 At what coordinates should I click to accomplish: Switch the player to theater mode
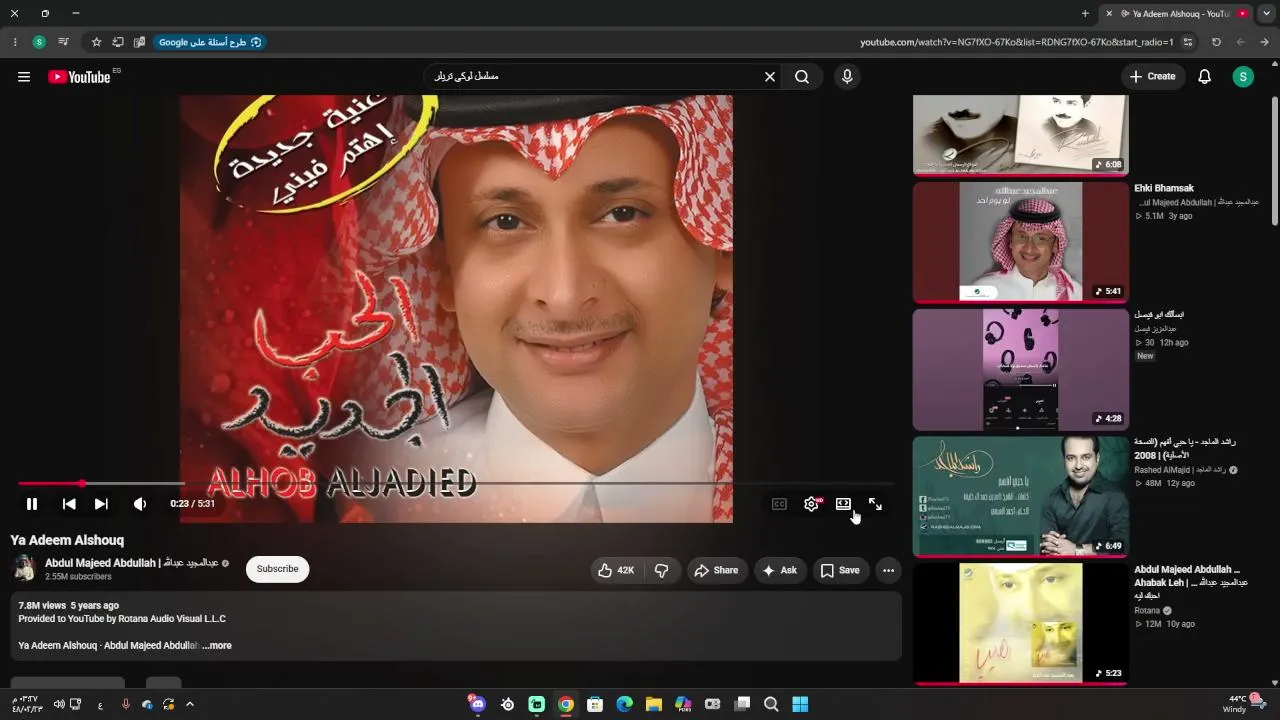pyautogui.click(x=843, y=504)
